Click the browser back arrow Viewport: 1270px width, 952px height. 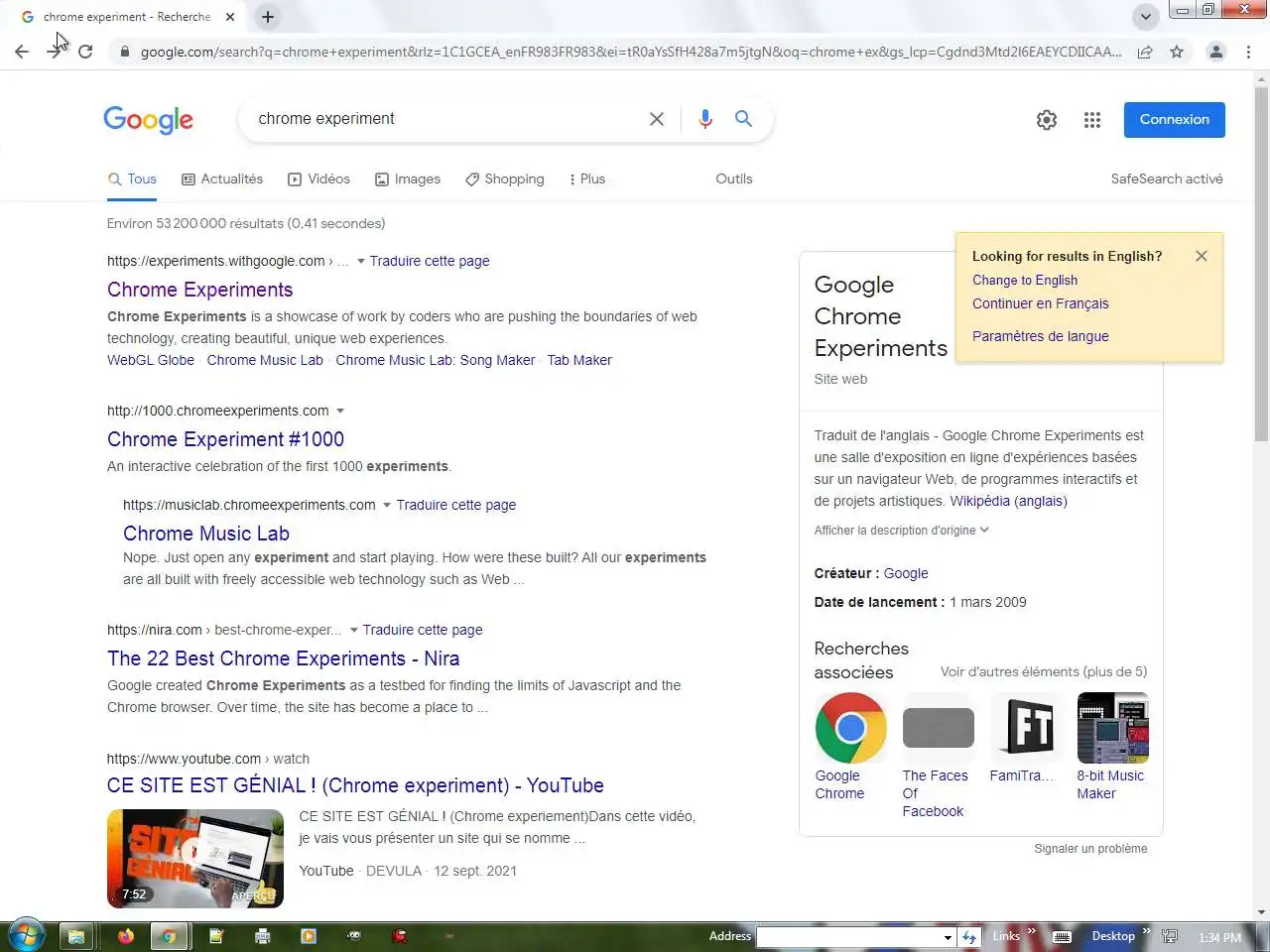click(x=22, y=52)
